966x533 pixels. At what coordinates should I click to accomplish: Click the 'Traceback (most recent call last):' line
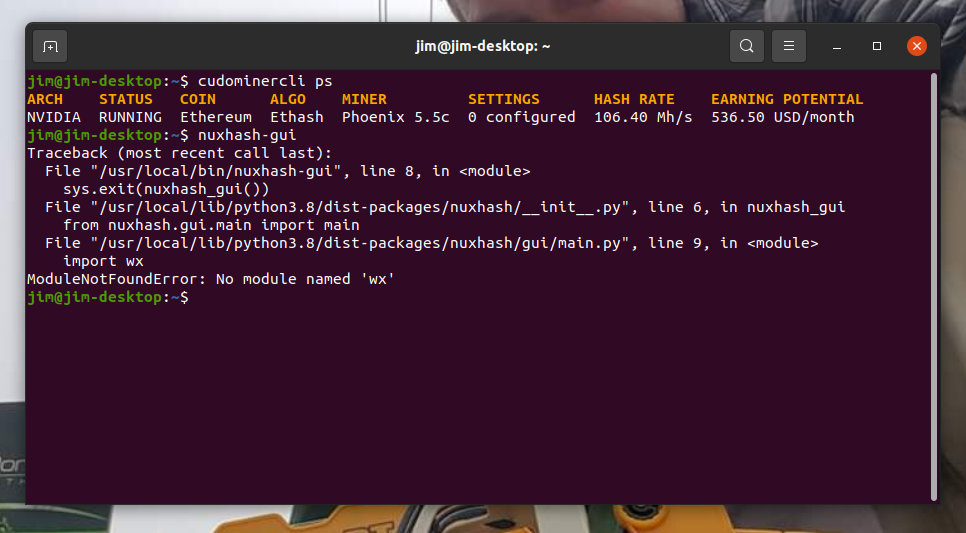[x=179, y=153]
